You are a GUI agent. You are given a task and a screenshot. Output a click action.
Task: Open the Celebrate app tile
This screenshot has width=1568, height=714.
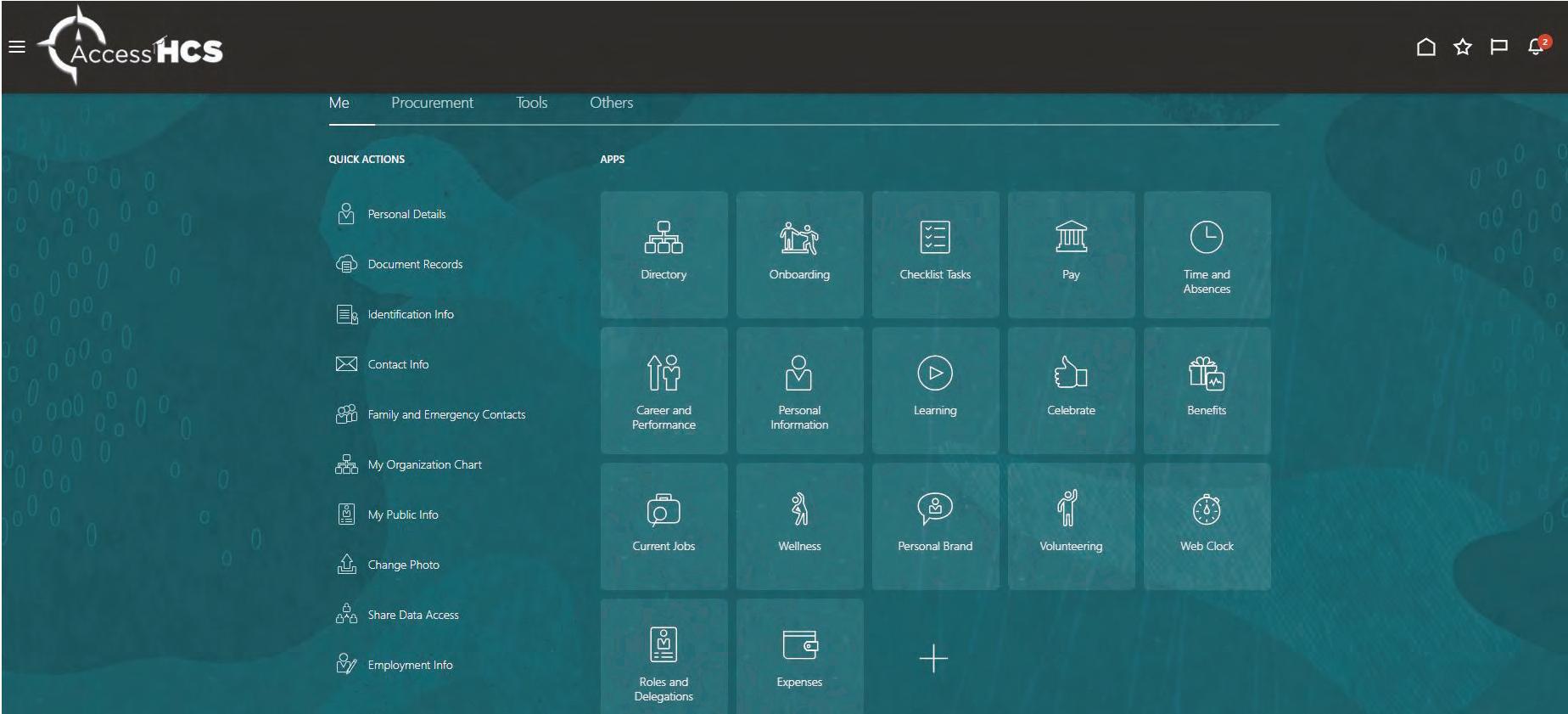[x=1071, y=391]
